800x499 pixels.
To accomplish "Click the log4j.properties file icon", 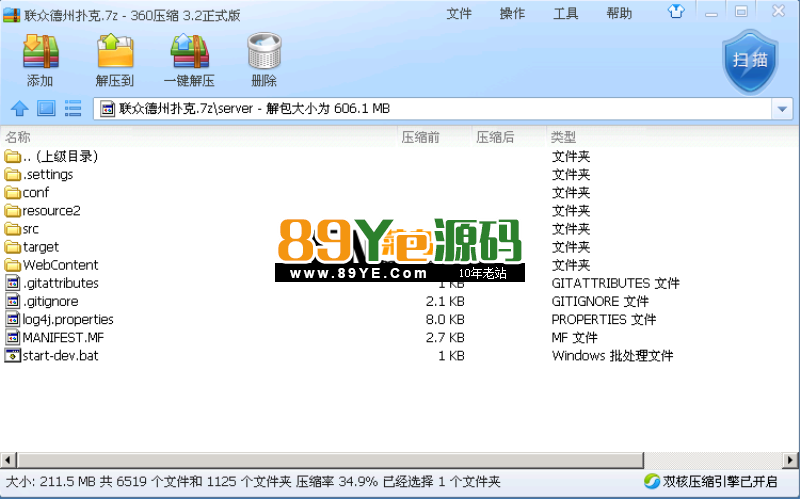I will coord(12,319).
